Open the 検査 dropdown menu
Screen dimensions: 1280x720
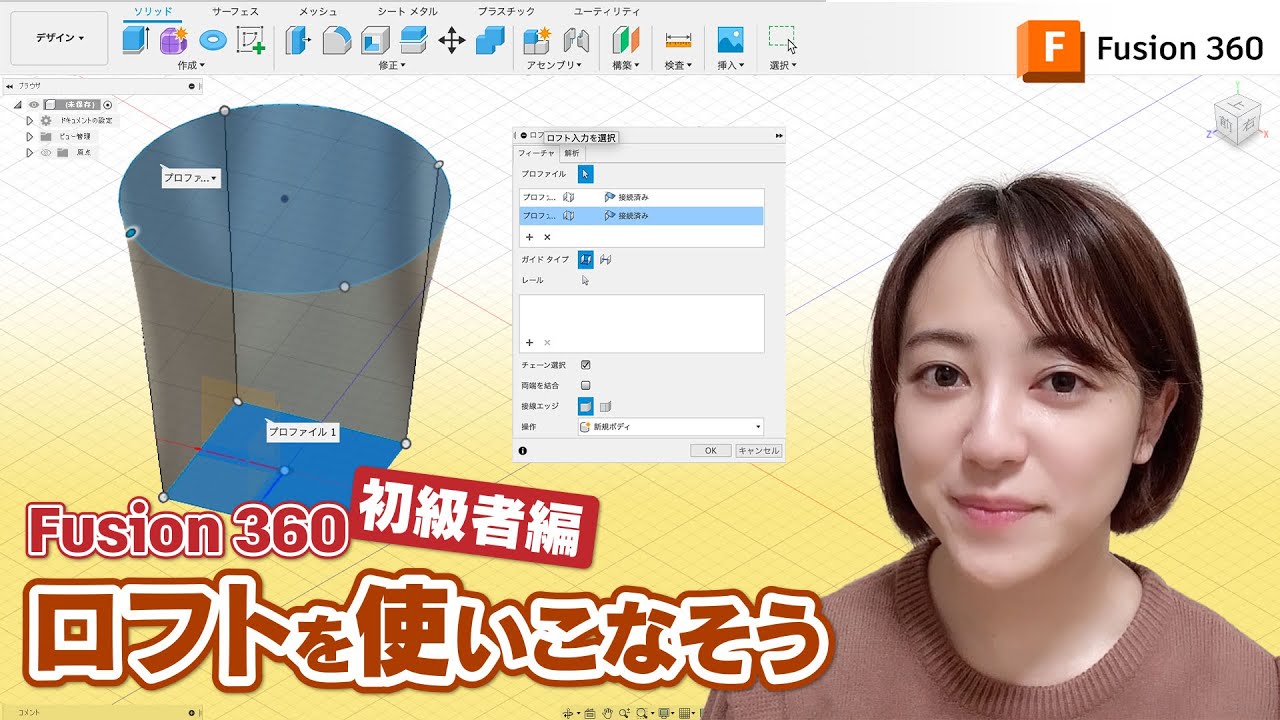[678, 65]
